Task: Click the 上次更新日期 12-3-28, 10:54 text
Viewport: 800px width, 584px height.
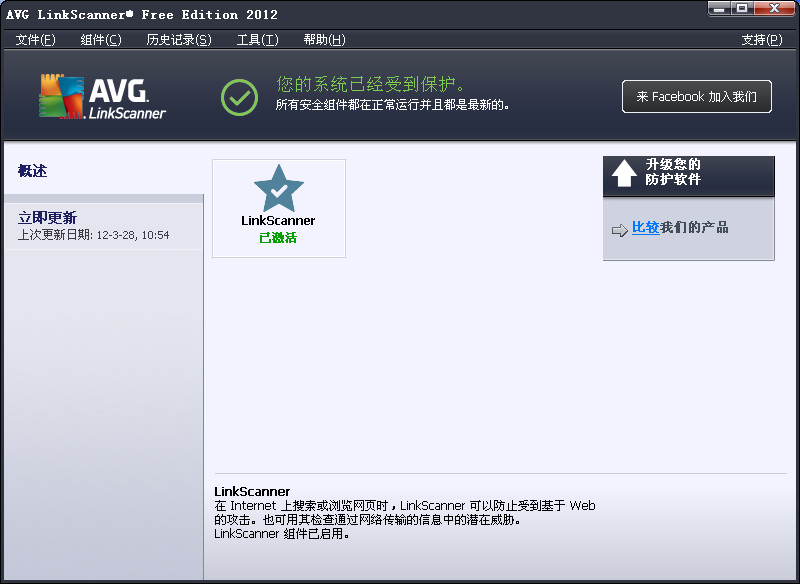Action: (93, 235)
